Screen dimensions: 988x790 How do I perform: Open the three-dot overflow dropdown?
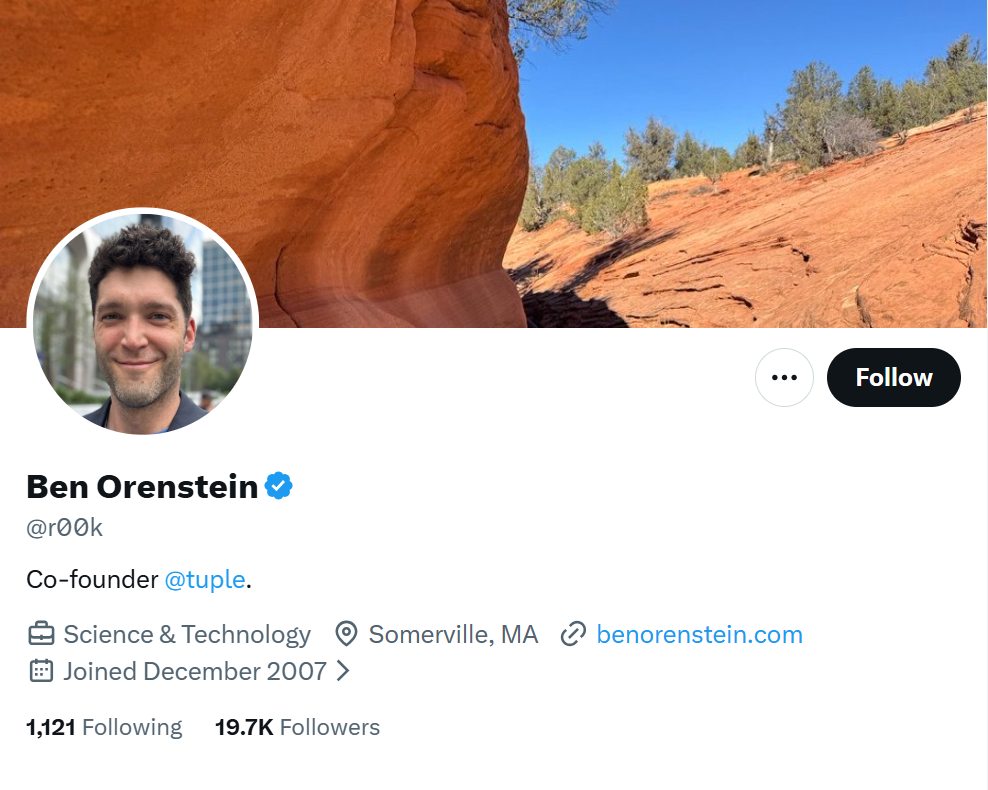pos(784,377)
